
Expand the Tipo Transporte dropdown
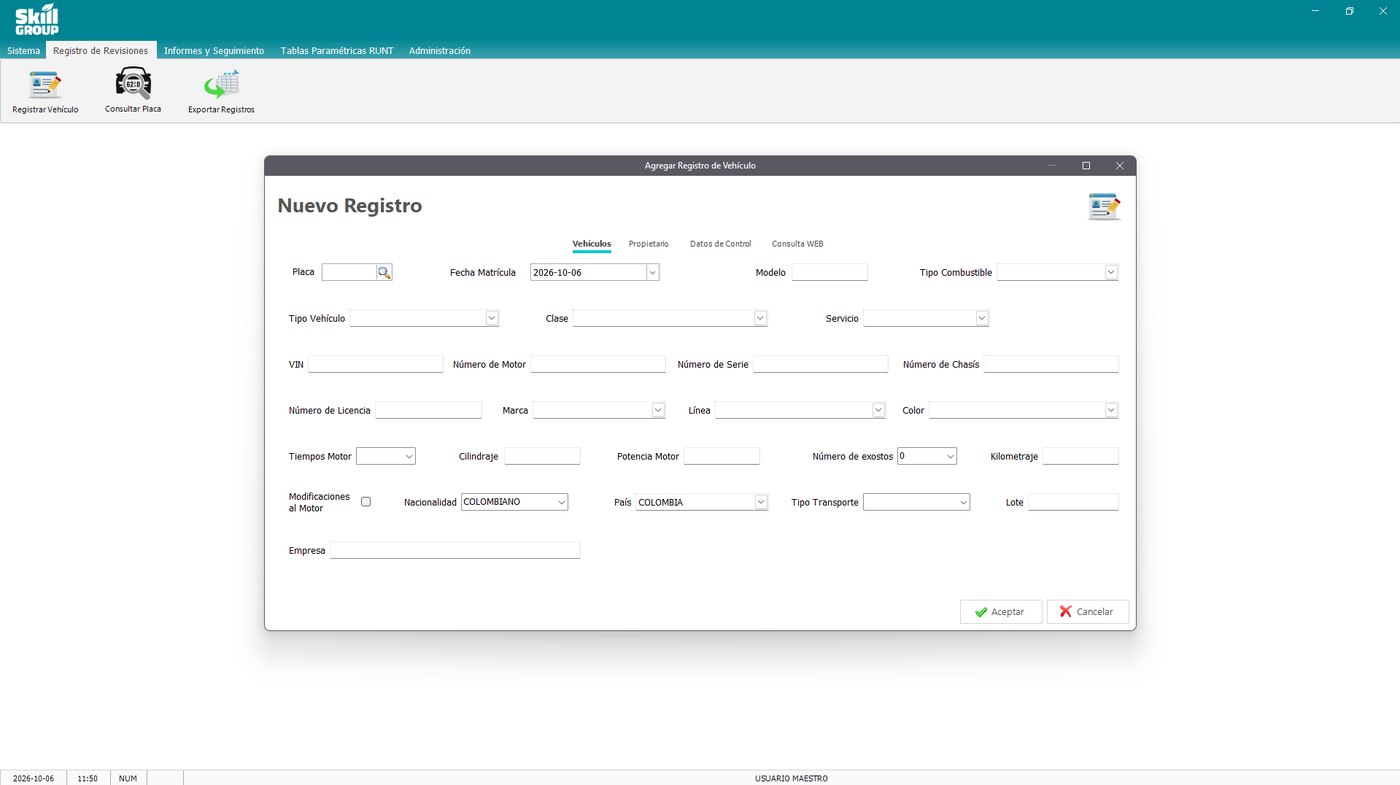click(963, 502)
